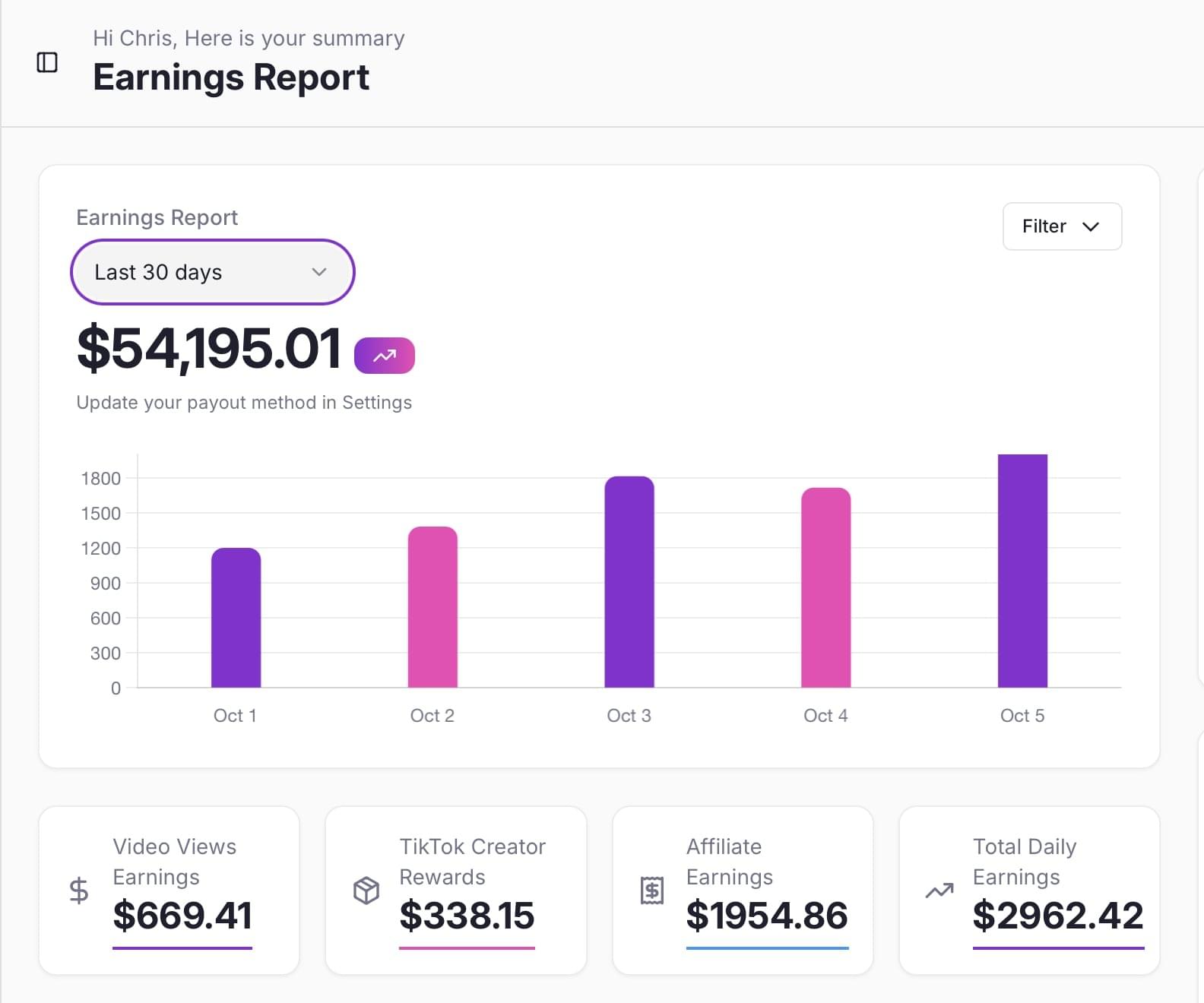The height and width of the screenshot is (1003, 1204).
Task: Click the $54,195.01 total earnings figure
Action: [209, 349]
